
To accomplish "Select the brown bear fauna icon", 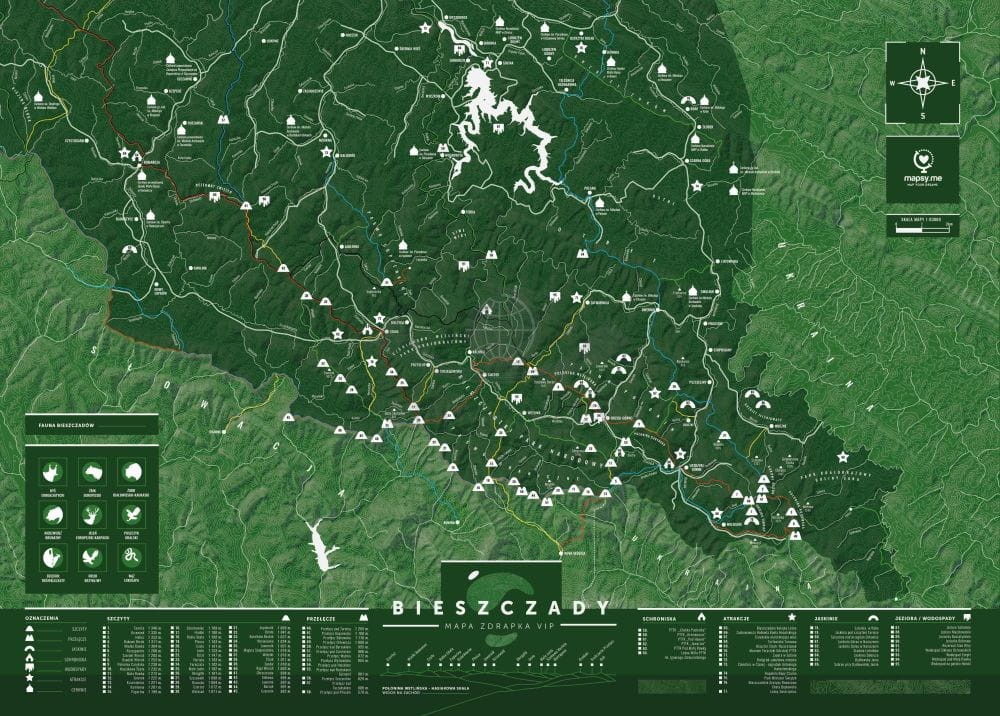I will coord(54,515).
